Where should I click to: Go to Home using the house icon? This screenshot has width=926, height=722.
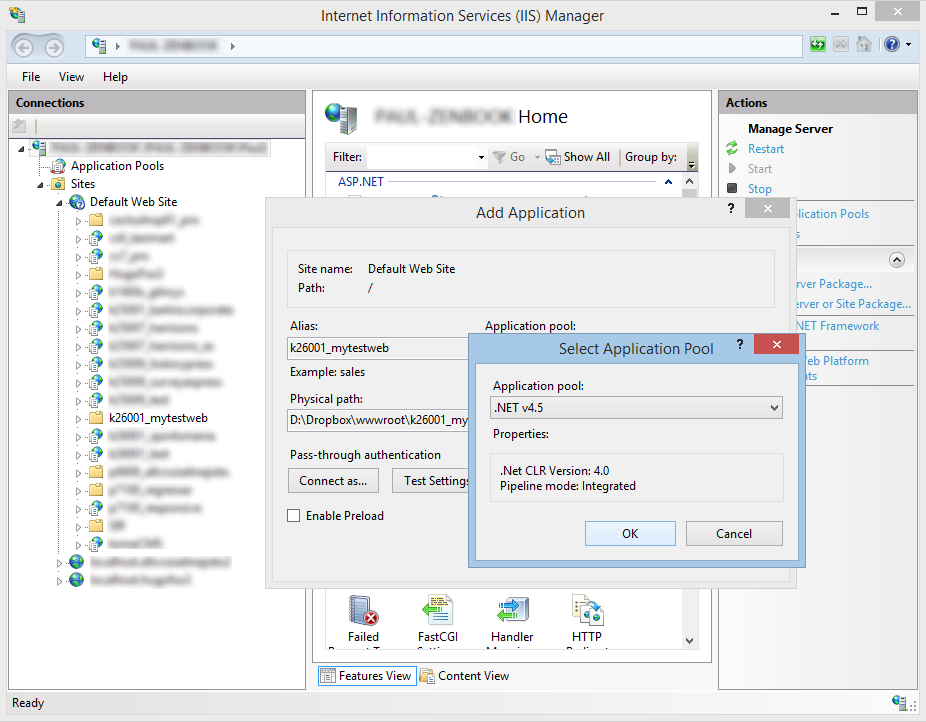(863, 44)
